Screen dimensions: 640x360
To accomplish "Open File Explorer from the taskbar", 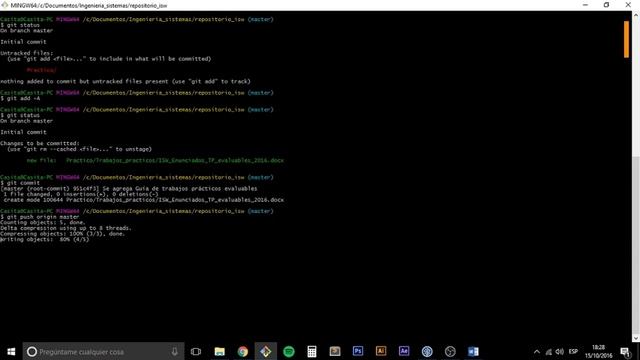I will point(220,351).
